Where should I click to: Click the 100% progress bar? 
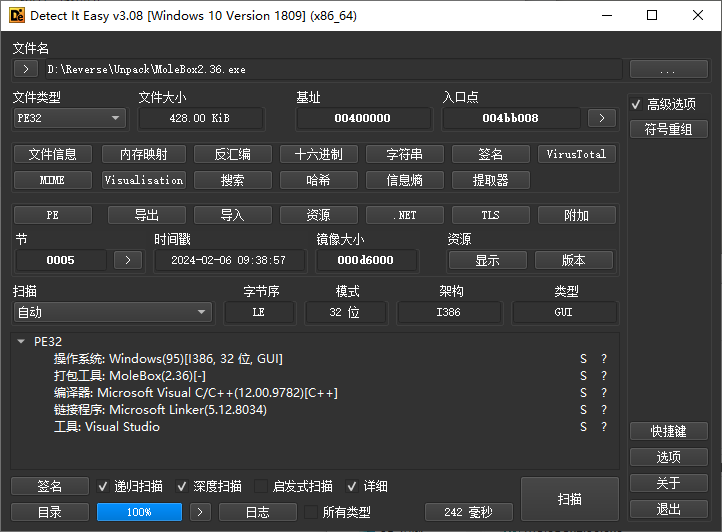coord(139,512)
